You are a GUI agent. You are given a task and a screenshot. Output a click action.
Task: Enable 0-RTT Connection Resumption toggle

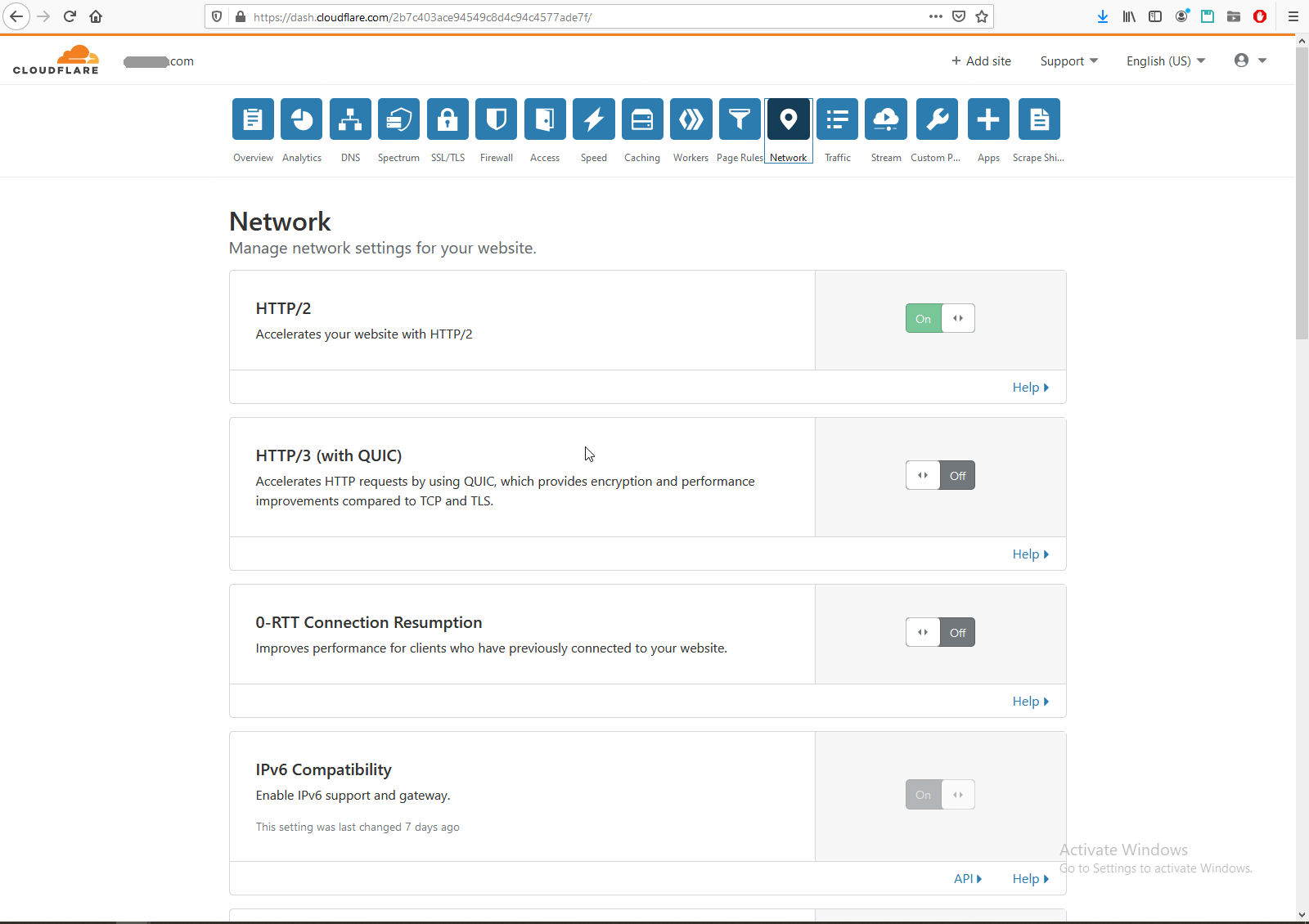coord(940,632)
